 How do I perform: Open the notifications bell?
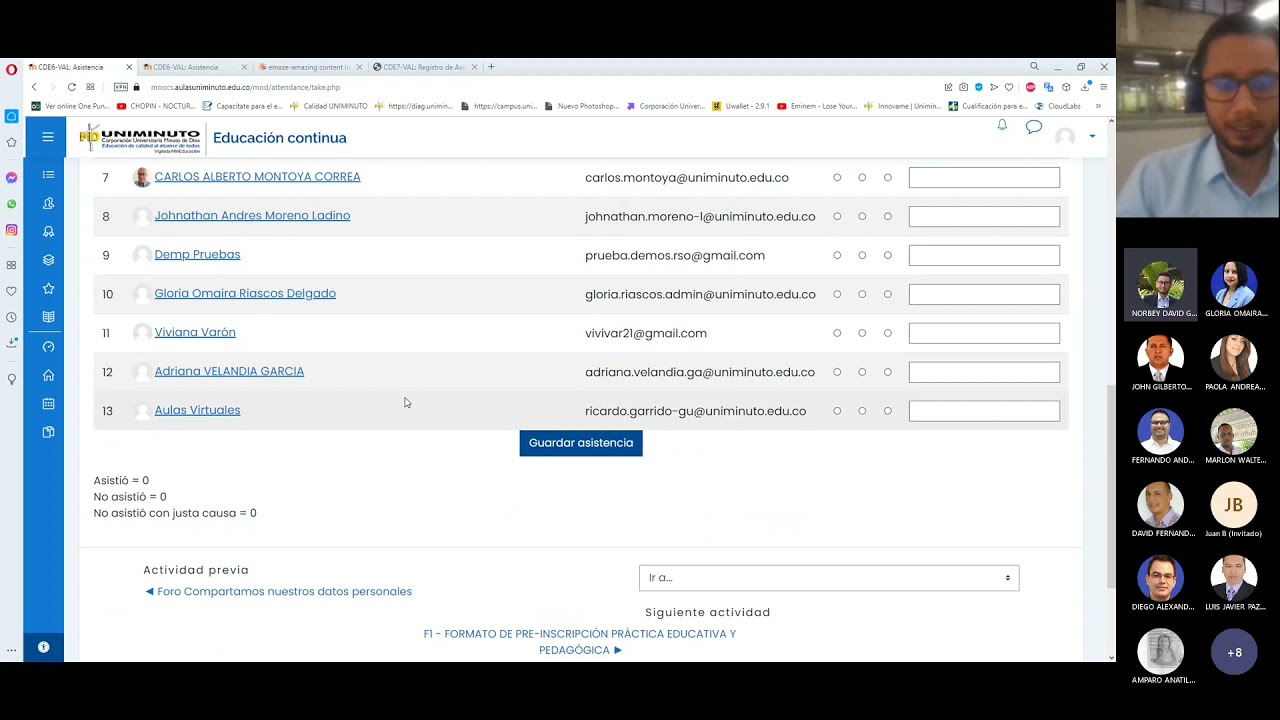click(1002, 125)
